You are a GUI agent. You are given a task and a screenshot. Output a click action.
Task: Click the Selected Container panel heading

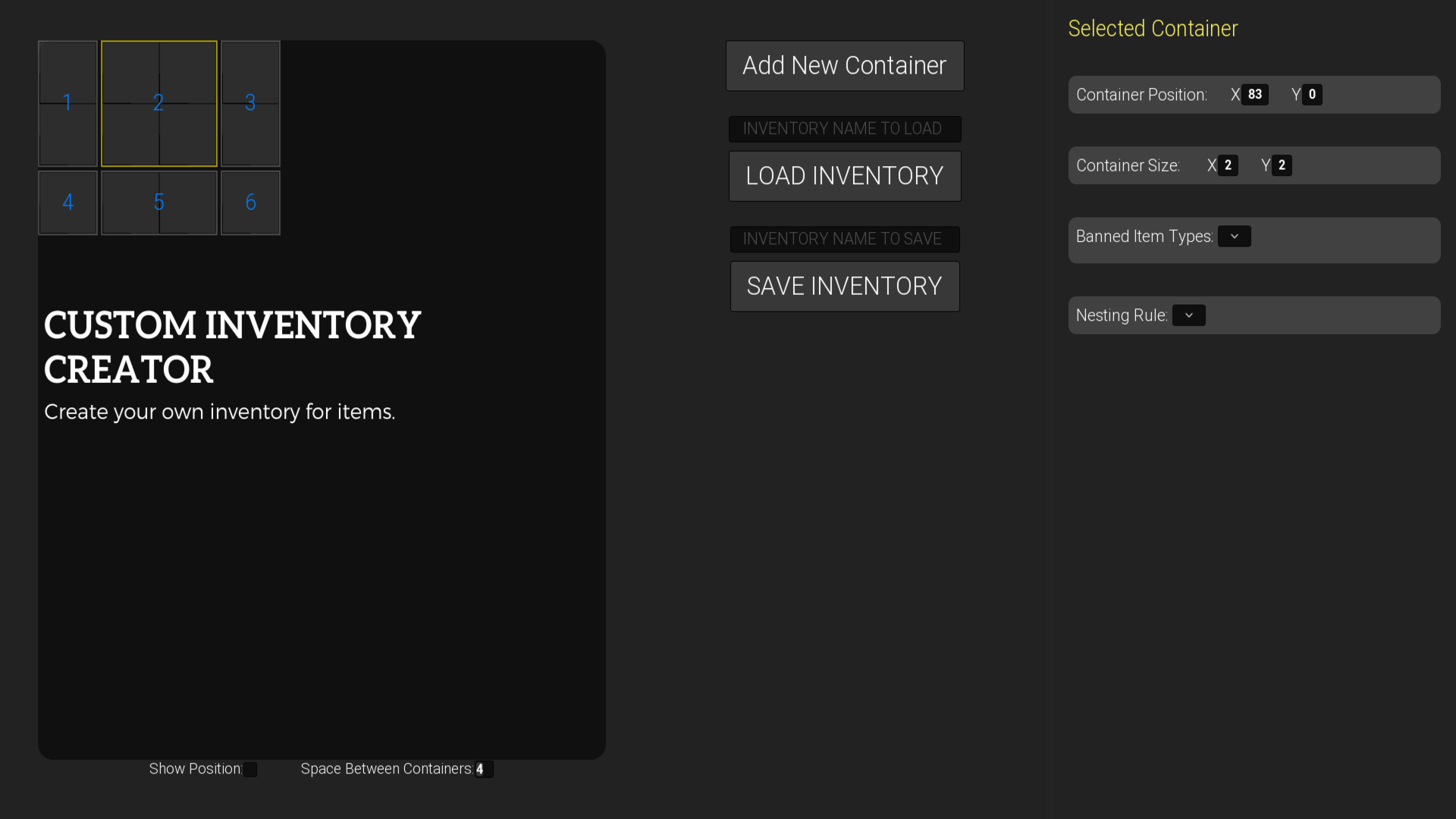click(x=1153, y=28)
